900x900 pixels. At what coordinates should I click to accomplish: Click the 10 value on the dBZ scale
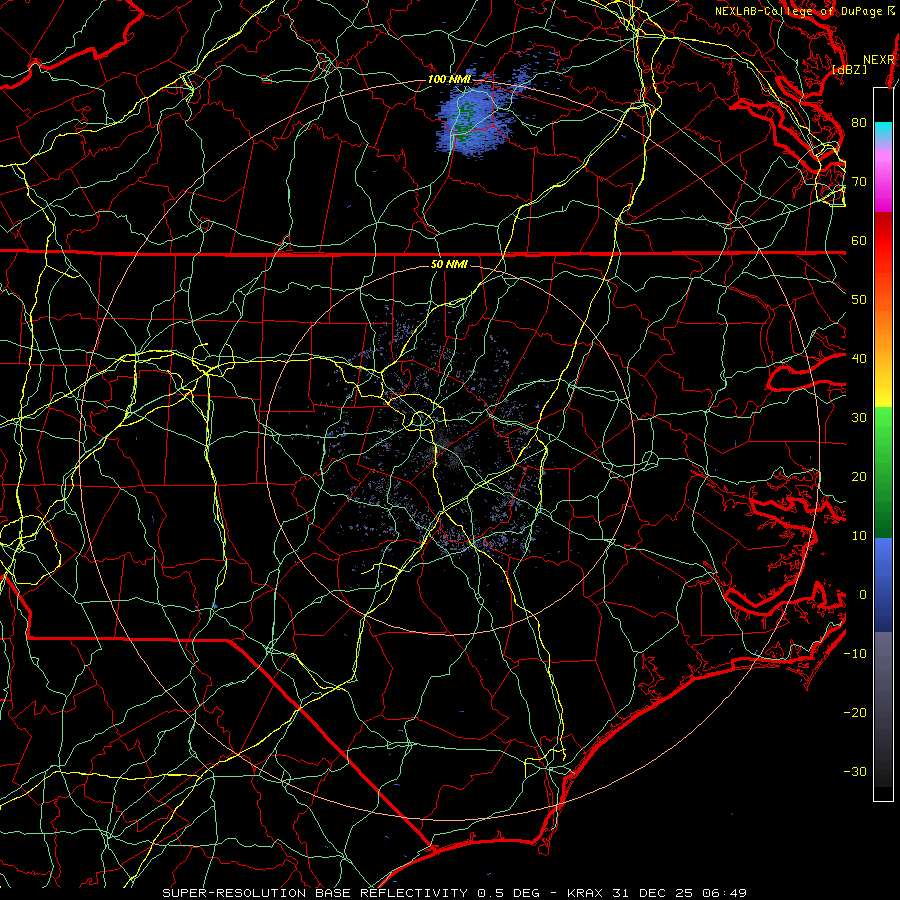[859, 536]
